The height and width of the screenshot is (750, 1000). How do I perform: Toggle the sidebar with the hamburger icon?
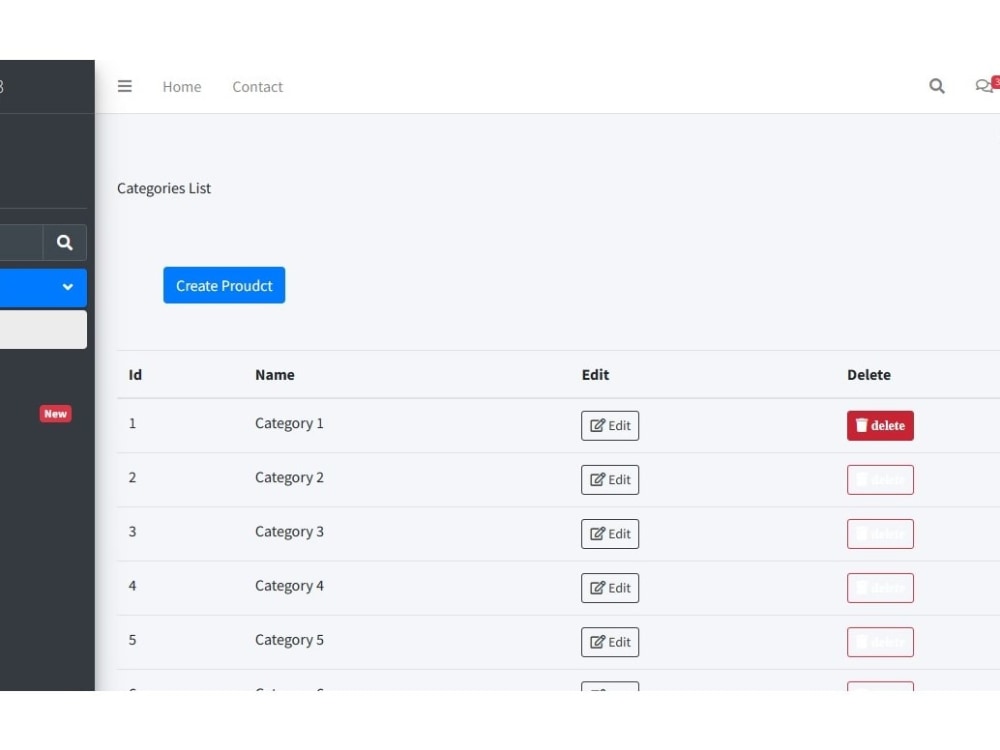coord(124,86)
